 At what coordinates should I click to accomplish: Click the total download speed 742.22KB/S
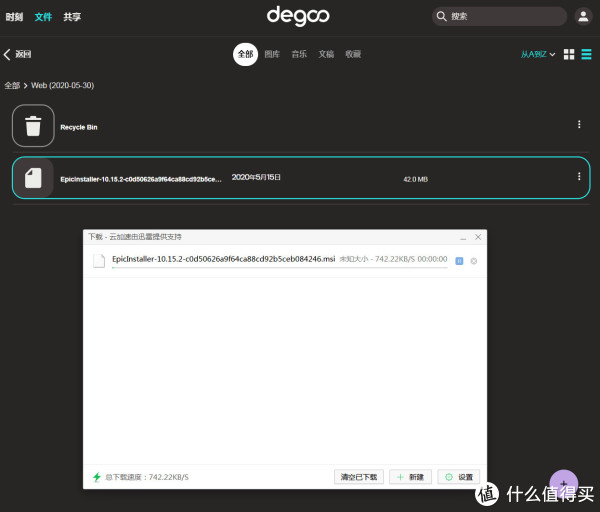147,477
